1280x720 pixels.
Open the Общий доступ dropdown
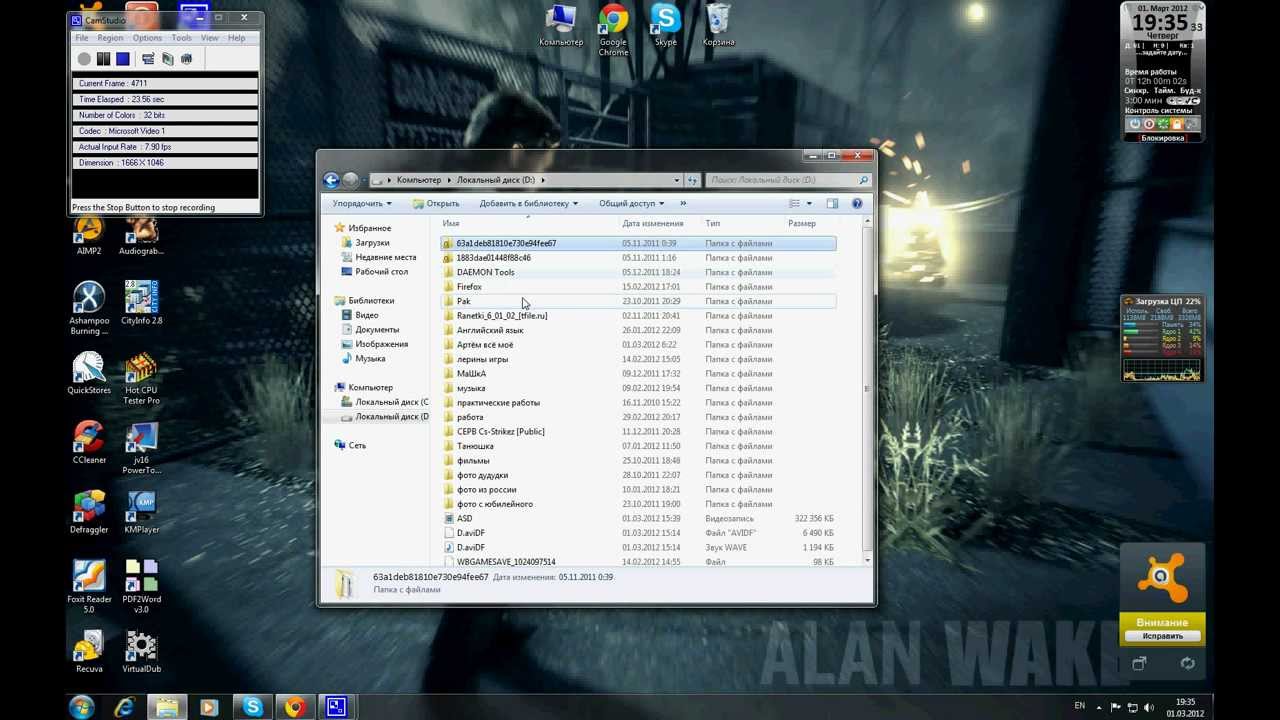pos(631,204)
